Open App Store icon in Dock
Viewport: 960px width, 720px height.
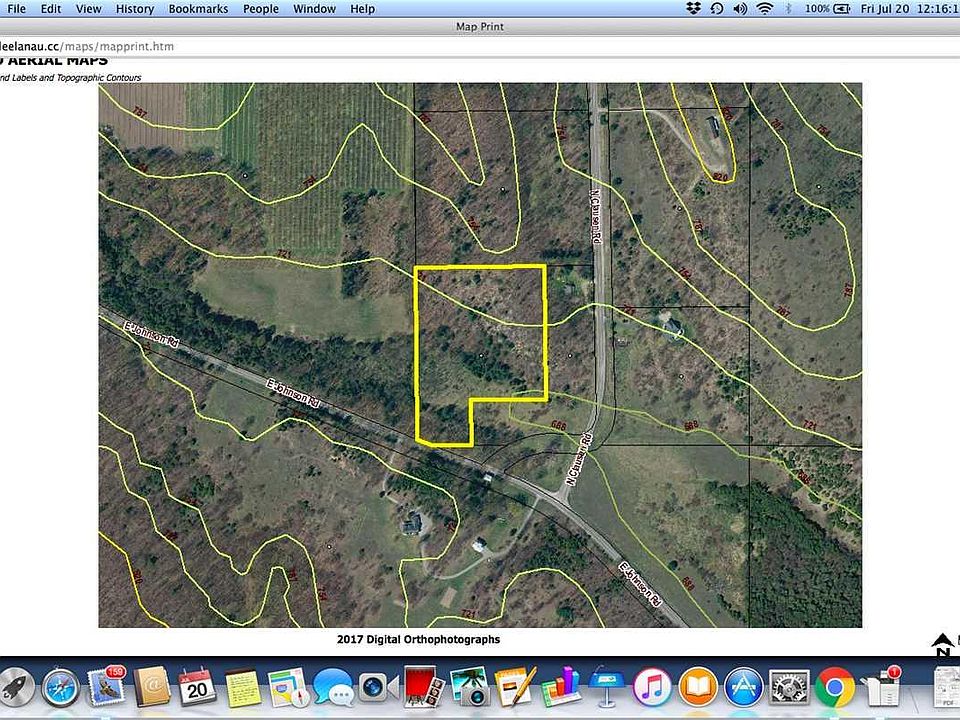[743, 688]
